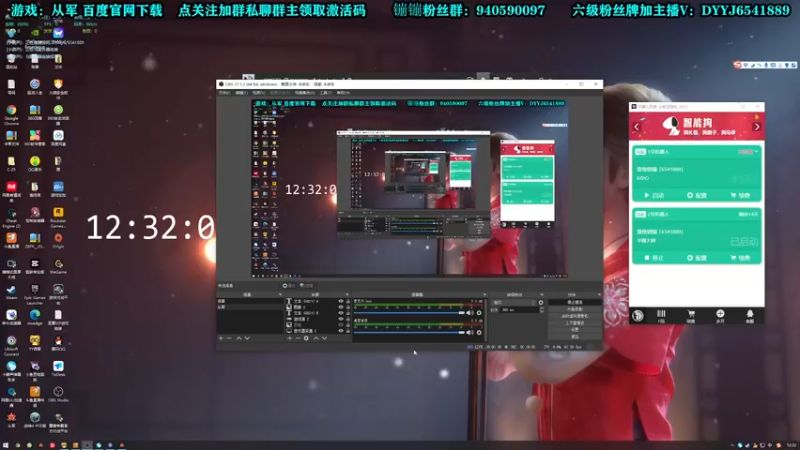800x450 pixels.
Task: Lock the game capture source row
Action: [x=348, y=319]
